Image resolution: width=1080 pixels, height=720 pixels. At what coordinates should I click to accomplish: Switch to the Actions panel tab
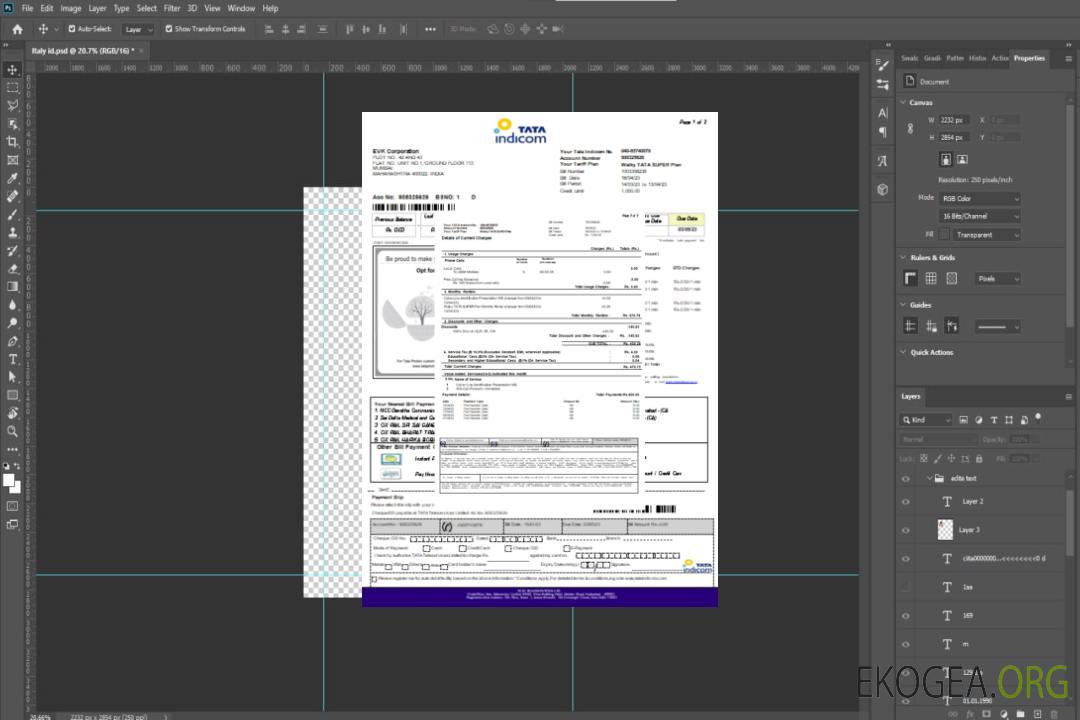pos(999,58)
